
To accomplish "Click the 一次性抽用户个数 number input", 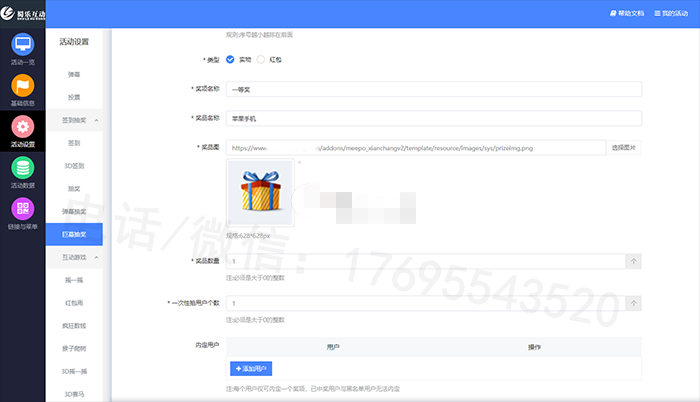I will [425, 303].
